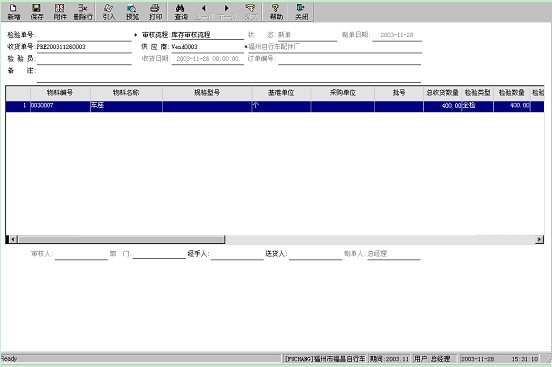Click the horizontal scrollbar right arrow
This screenshot has height=367, width=552.
pyautogui.click(x=539, y=240)
